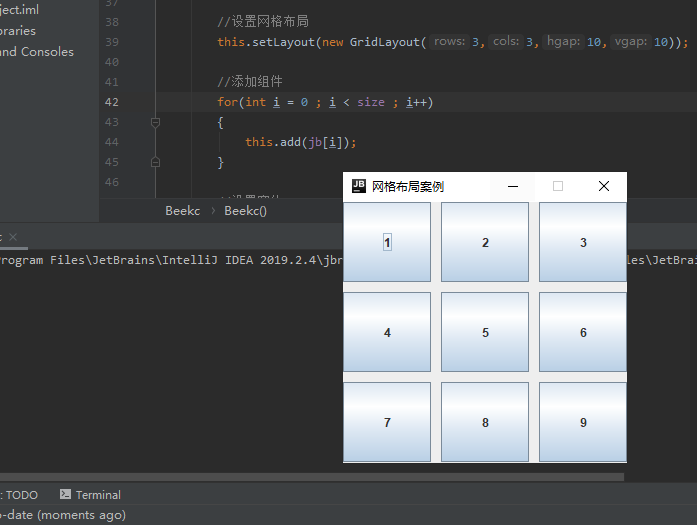The image size is (697, 525).
Task: Click the Terminal icon in bottom bar
Action: point(65,494)
